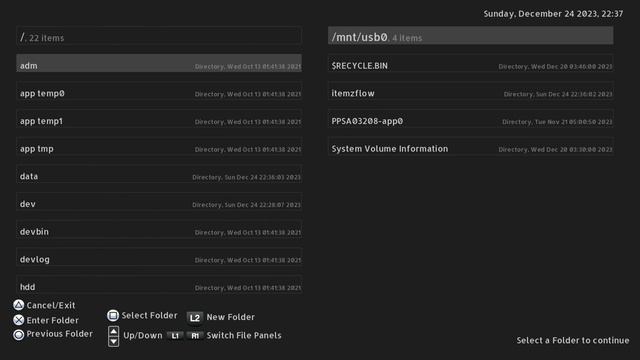The height and width of the screenshot is (360, 640).
Task: Click the Up/Down label
Action: pyautogui.click(x=143, y=336)
